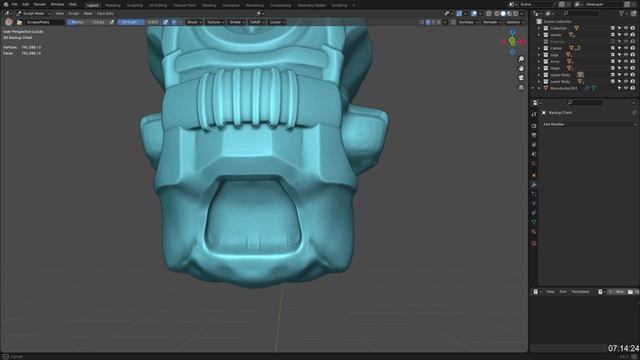This screenshot has width=640, height=360.
Task: Toggle perspective/orthographic grid icon
Action: point(521,87)
